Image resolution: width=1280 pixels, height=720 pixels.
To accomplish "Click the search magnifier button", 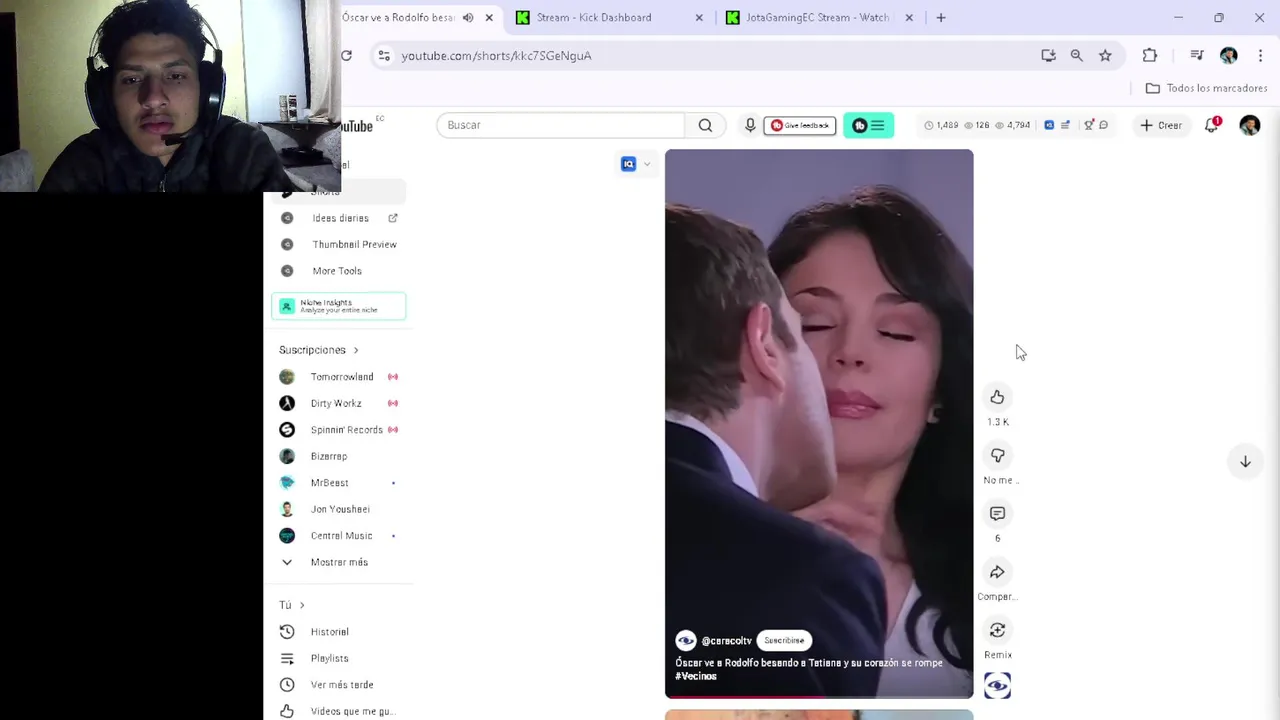I will coord(705,125).
